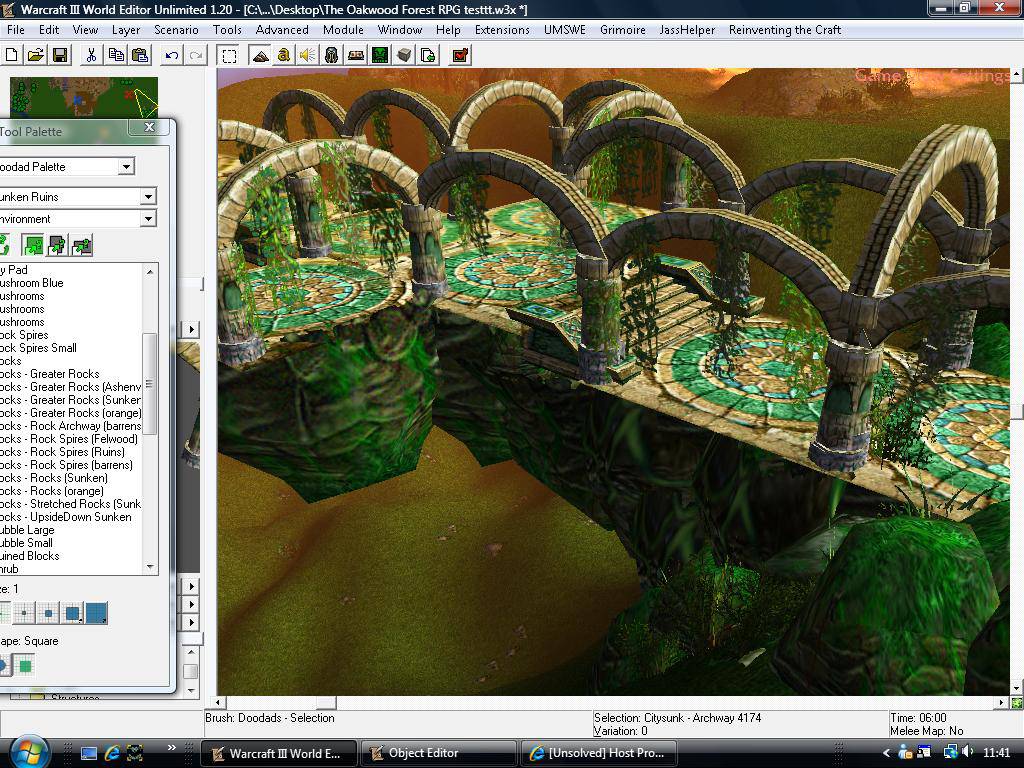Paste using the clipboard toolbar icon
Screen dimensions: 1024x768
coord(140,56)
